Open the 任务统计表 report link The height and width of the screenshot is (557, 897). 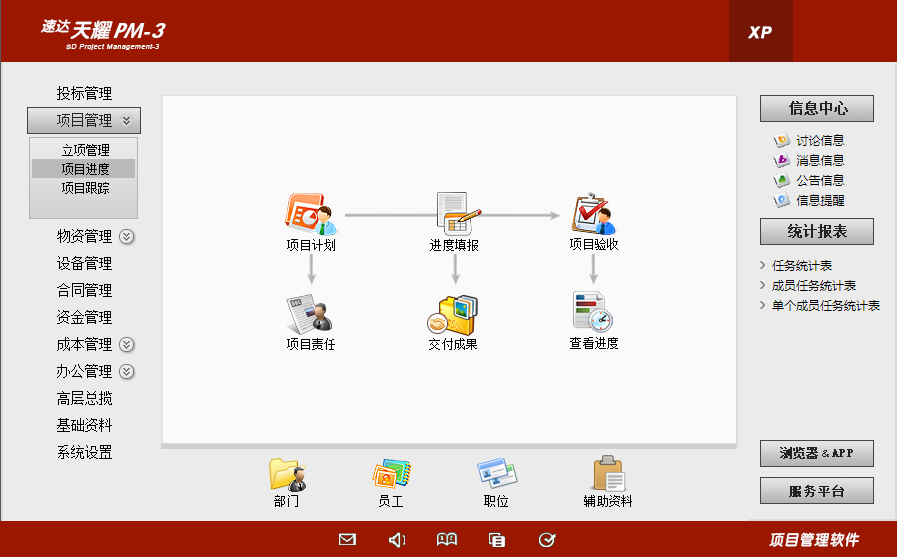tap(802, 266)
